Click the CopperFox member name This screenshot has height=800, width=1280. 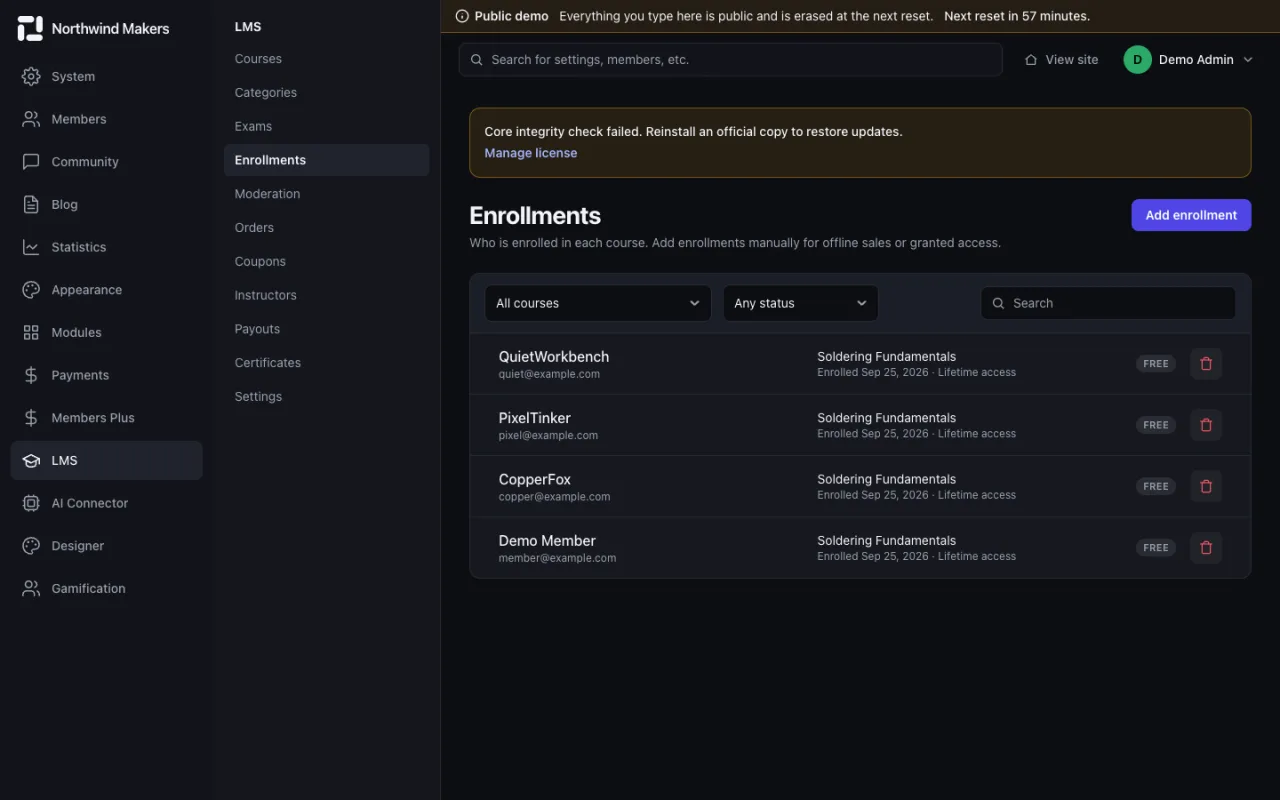coord(535,480)
